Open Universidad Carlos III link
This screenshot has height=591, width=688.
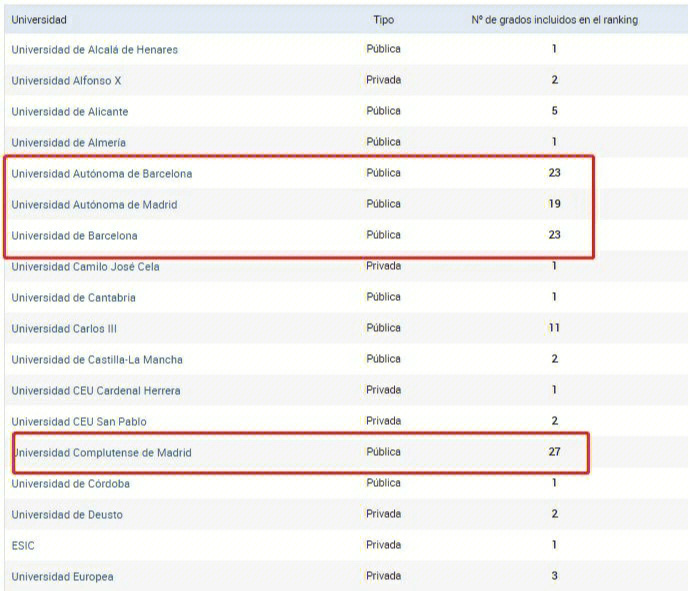pyautogui.click(x=64, y=329)
